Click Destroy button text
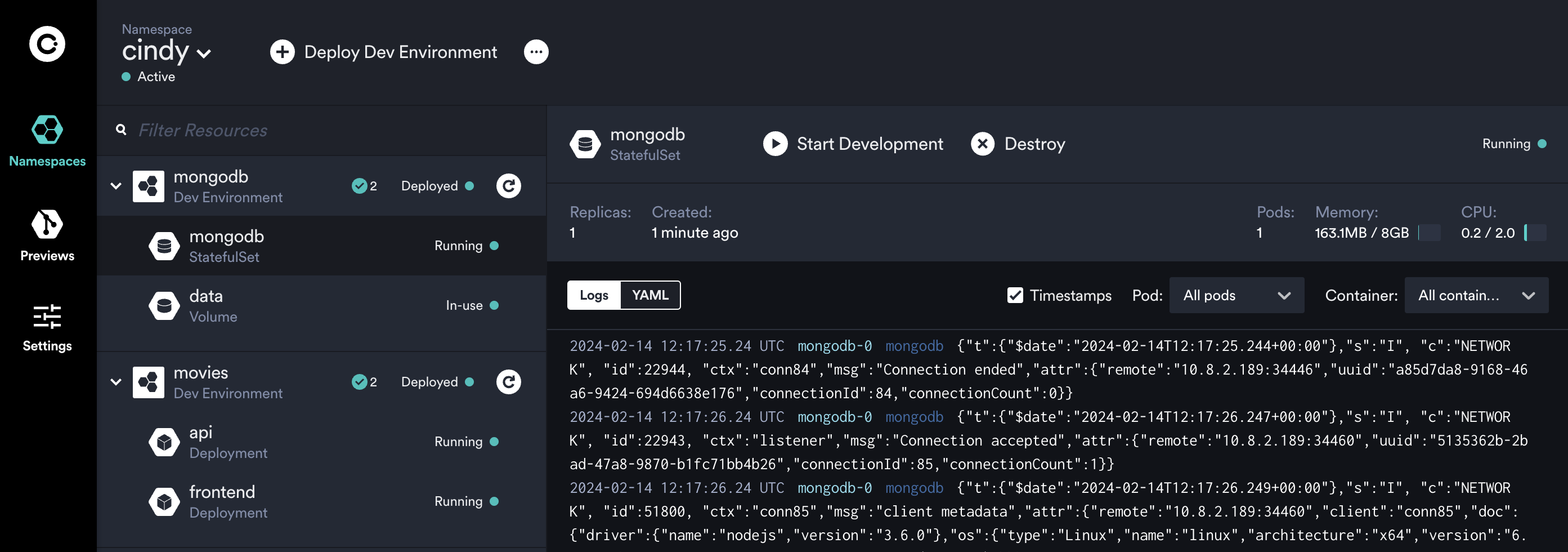The image size is (1568, 552). point(1035,144)
